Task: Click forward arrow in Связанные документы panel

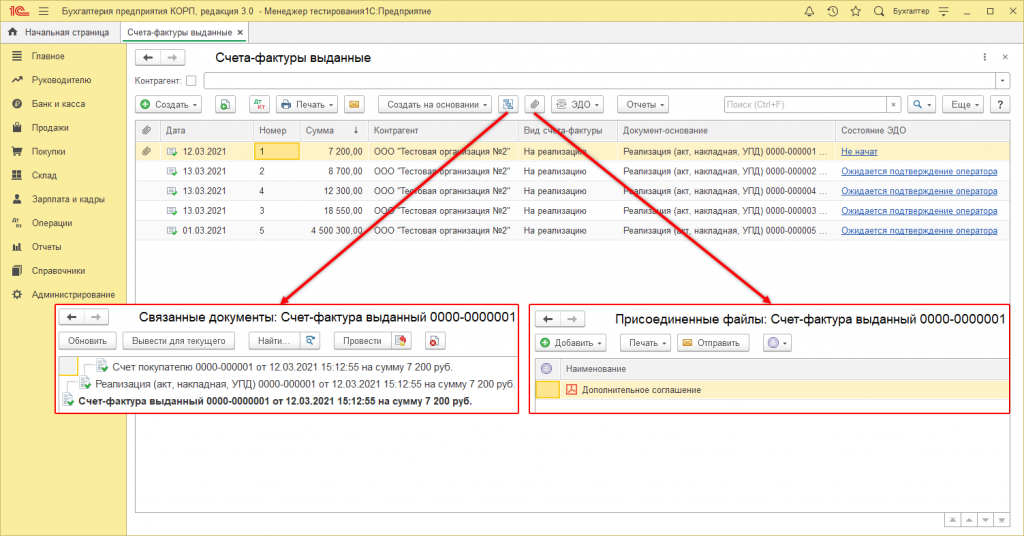Action: click(96, 317)
